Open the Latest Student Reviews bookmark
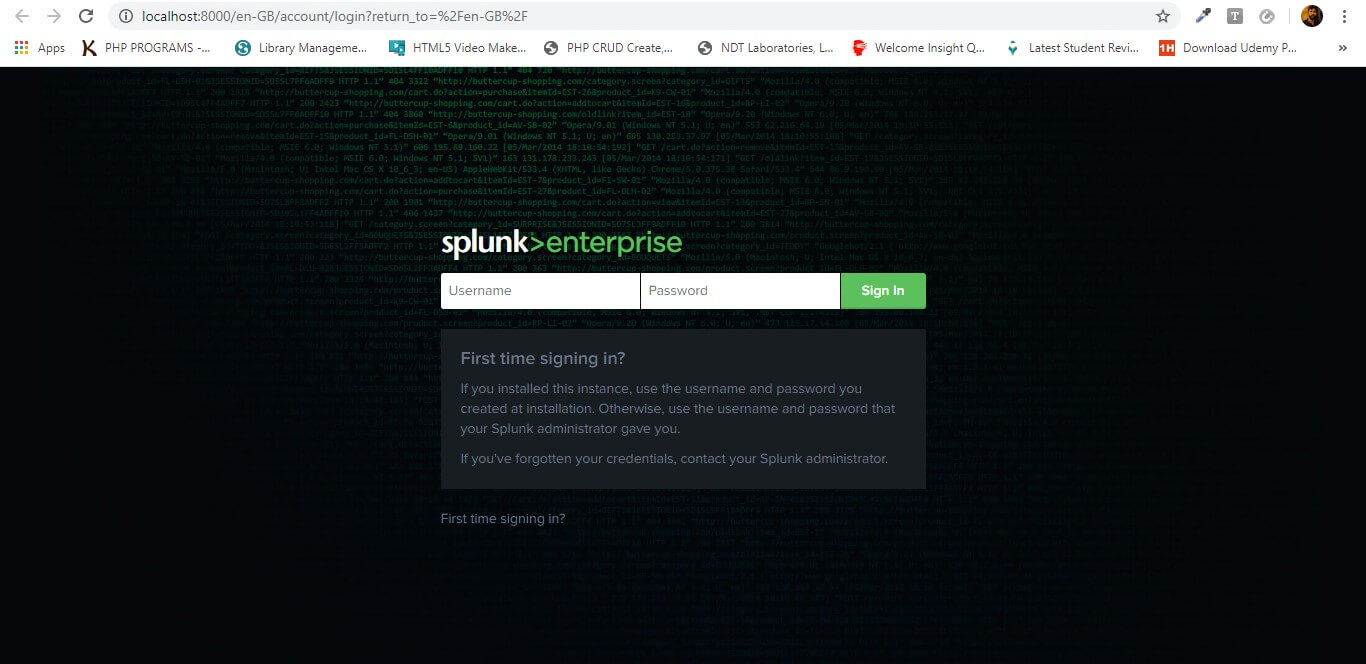 (x=1073, y=47)
